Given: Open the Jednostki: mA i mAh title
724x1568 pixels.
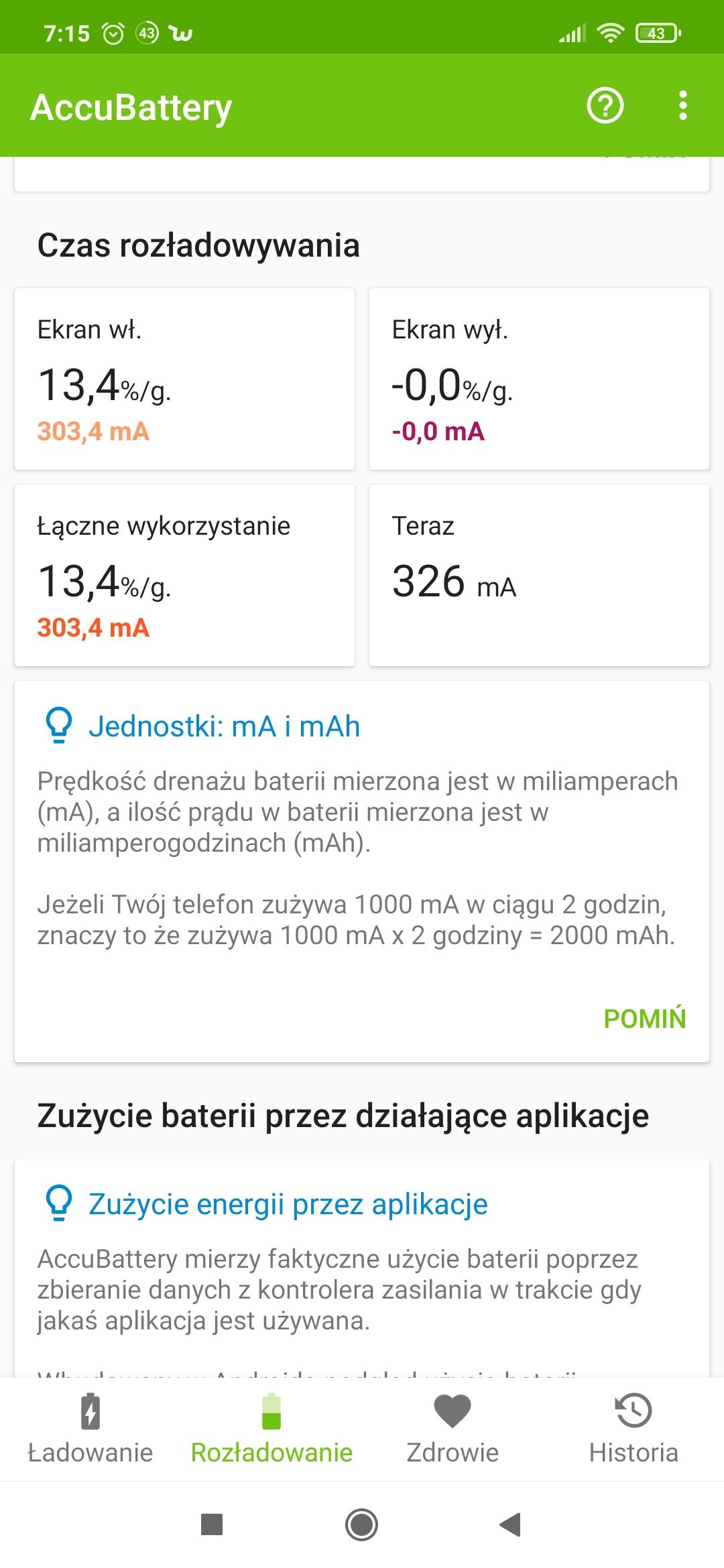Looking at the screenshot, I should pyautogui.click(x=225, y=726).
